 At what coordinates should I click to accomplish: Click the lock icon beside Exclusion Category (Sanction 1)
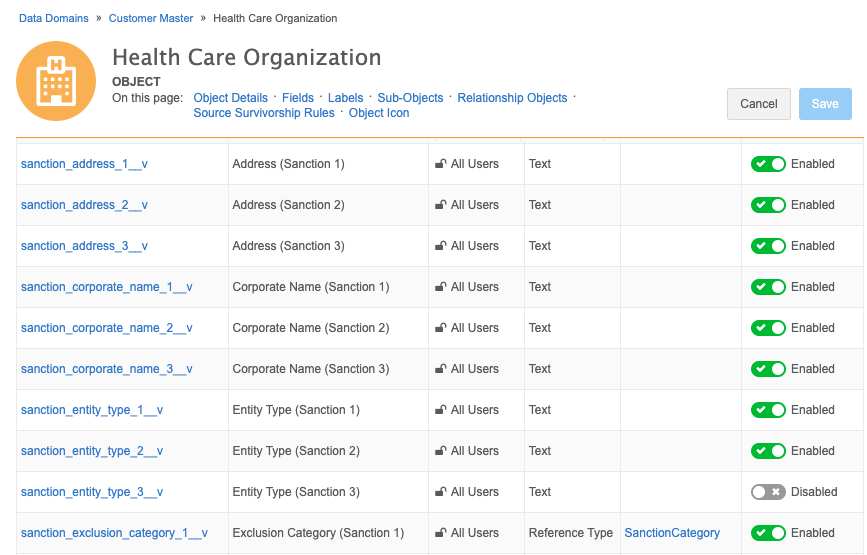(440, 533)
